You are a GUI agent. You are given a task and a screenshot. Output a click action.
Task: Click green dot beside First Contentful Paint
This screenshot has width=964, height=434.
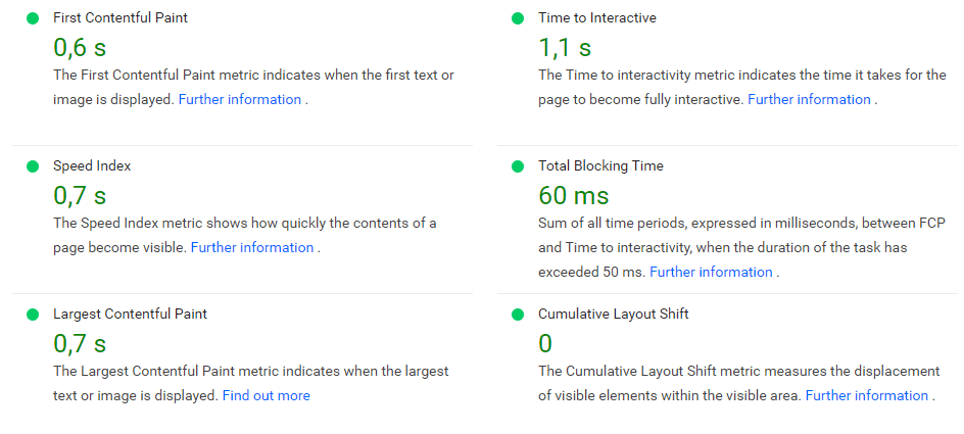point(32,18)
